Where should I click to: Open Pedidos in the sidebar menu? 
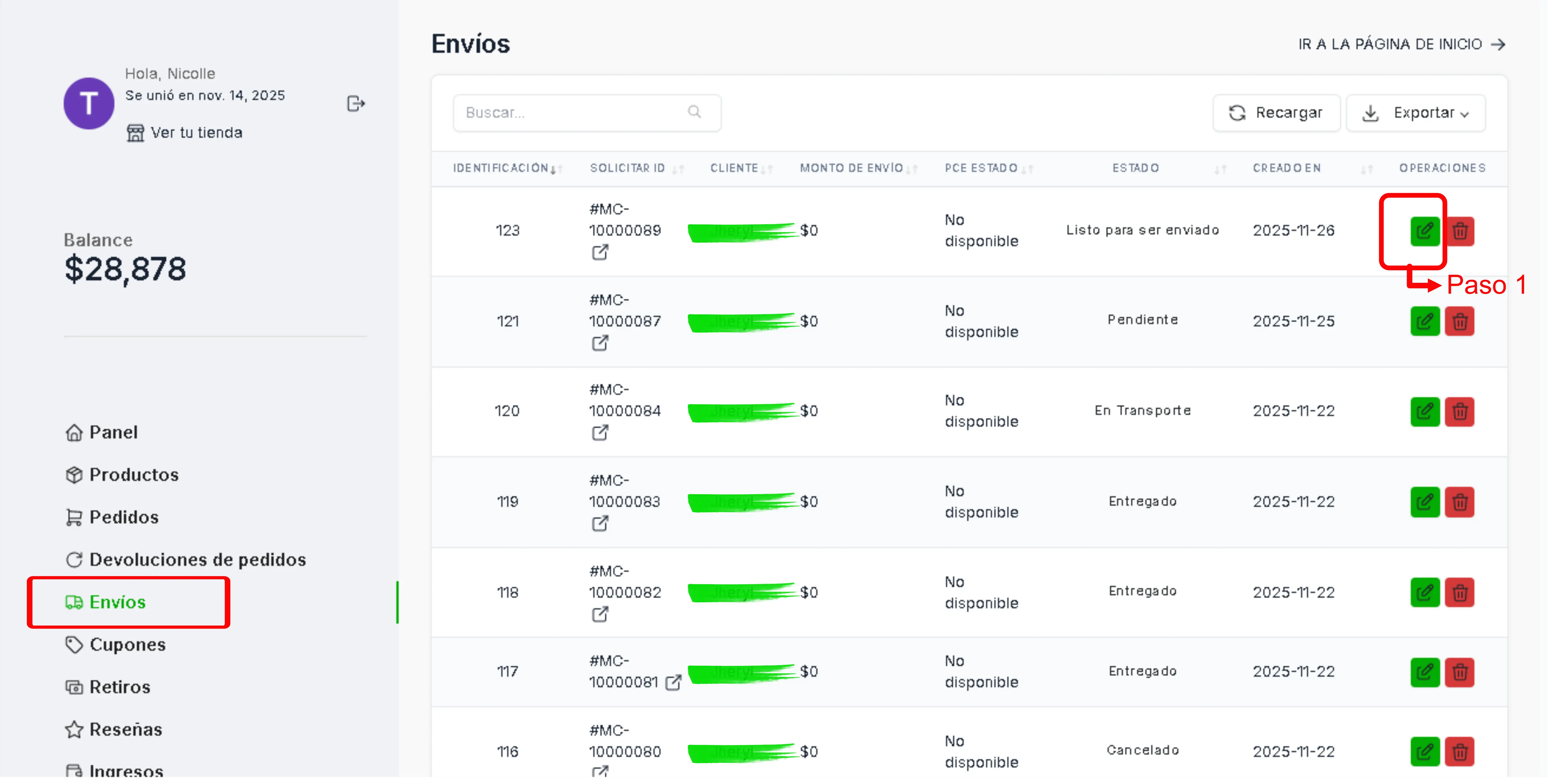click(123, 517)
